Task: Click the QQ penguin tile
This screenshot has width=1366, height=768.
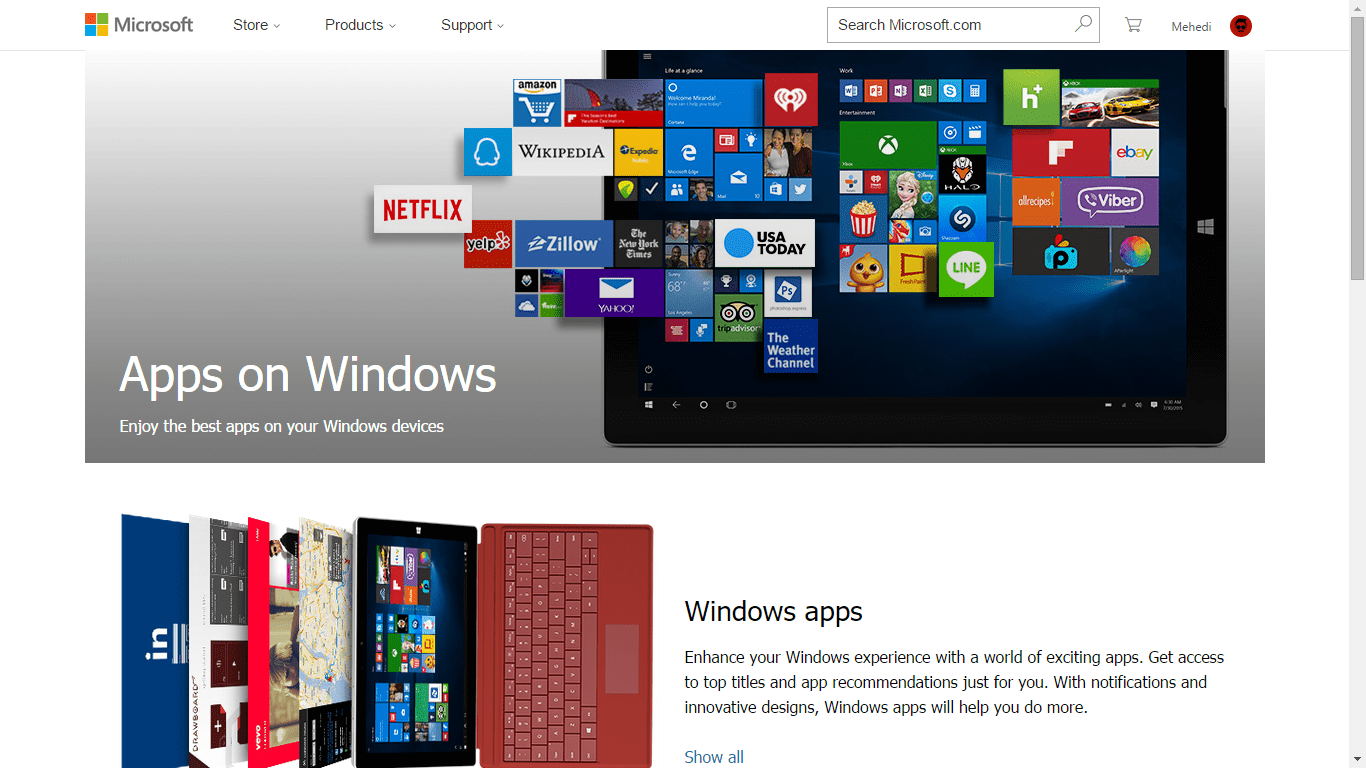Action: click(x=488, y=152)
